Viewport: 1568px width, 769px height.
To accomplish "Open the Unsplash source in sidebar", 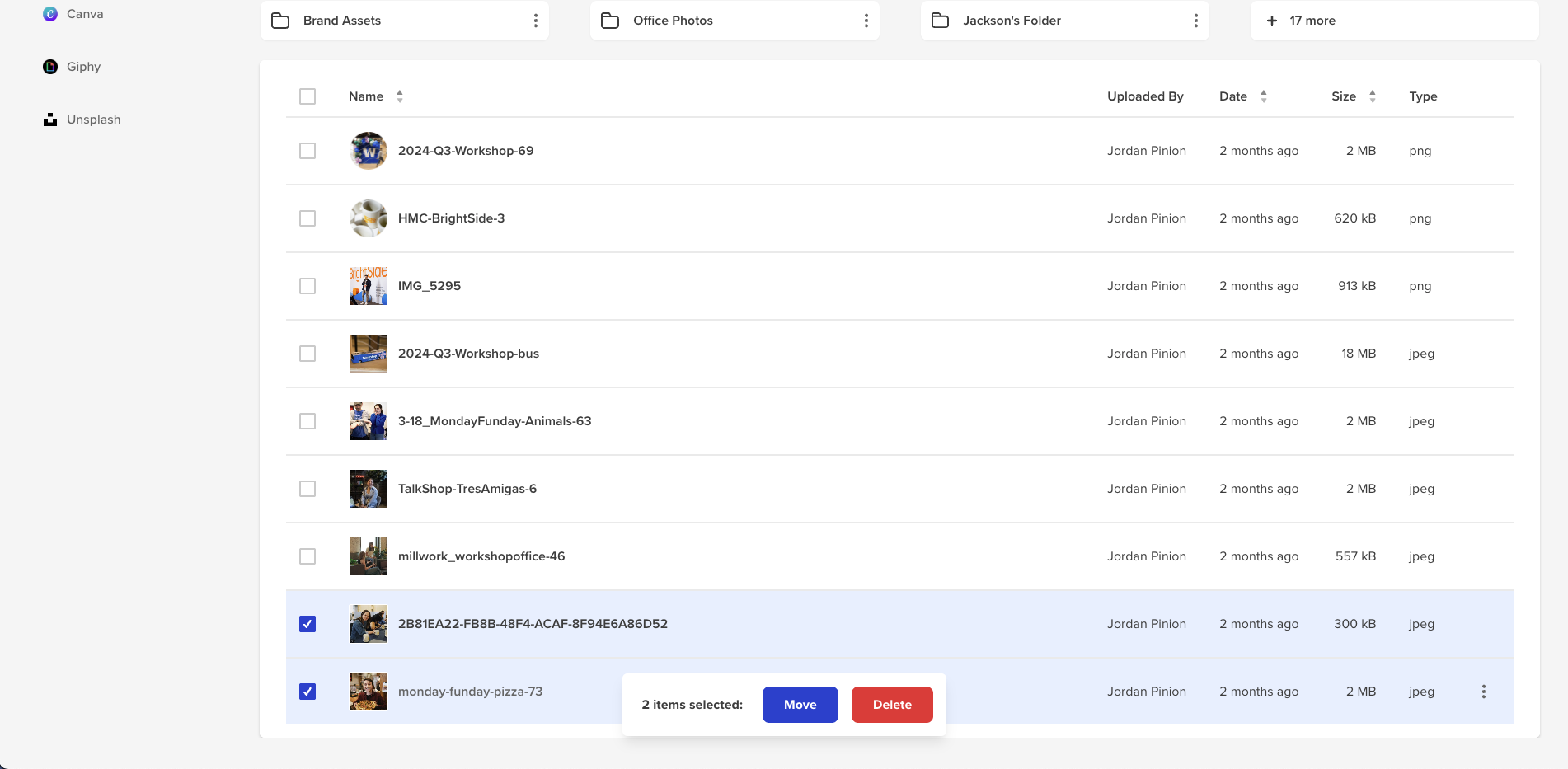I will (x=82, y=120).
